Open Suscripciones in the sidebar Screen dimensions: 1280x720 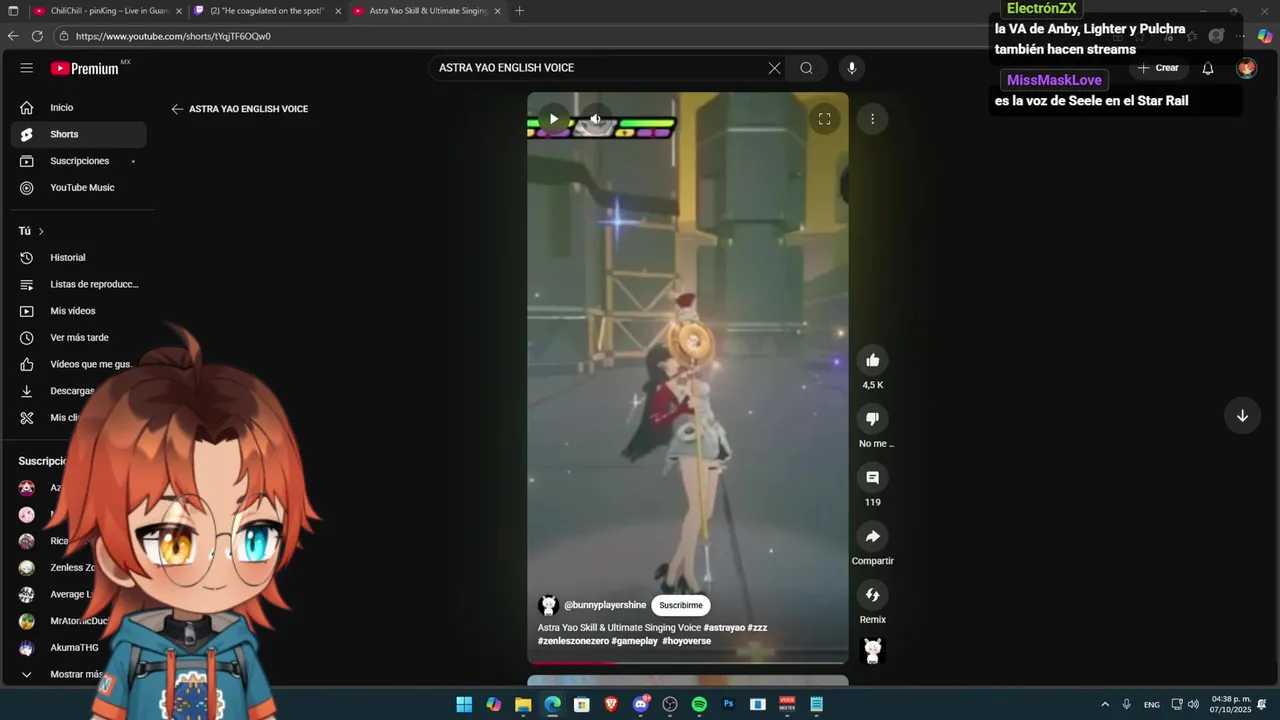click(x=78, y=161)
